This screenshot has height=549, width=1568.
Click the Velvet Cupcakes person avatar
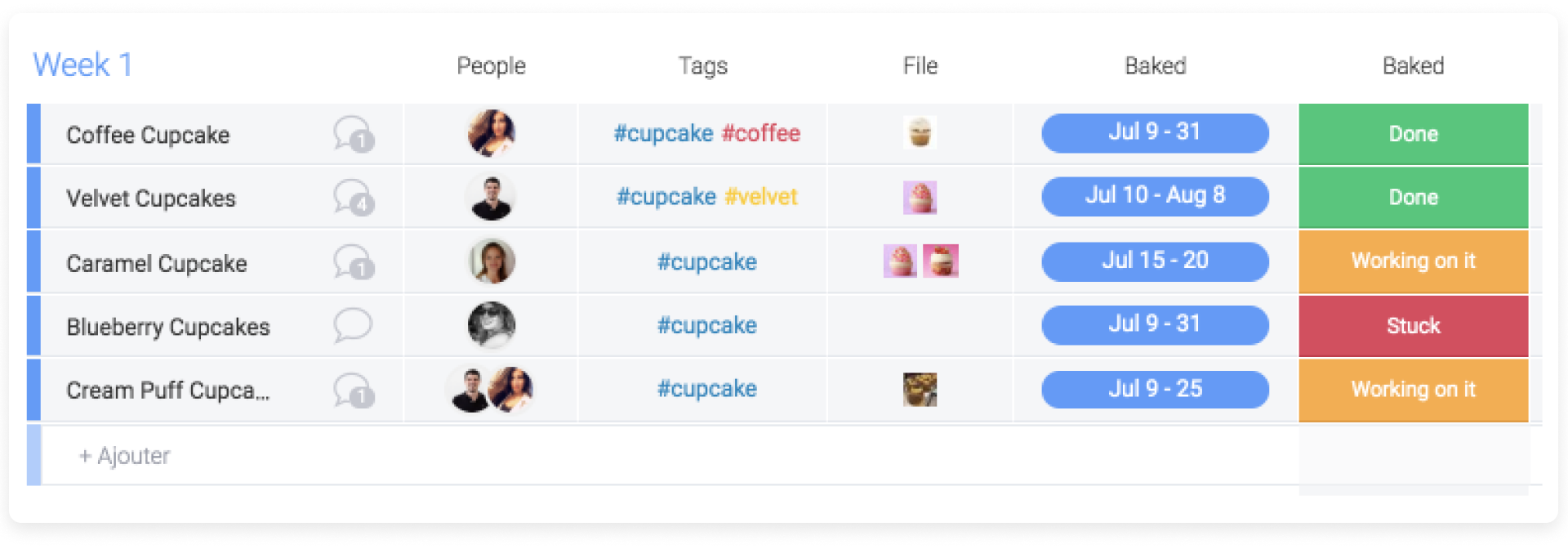click(491, 198)
